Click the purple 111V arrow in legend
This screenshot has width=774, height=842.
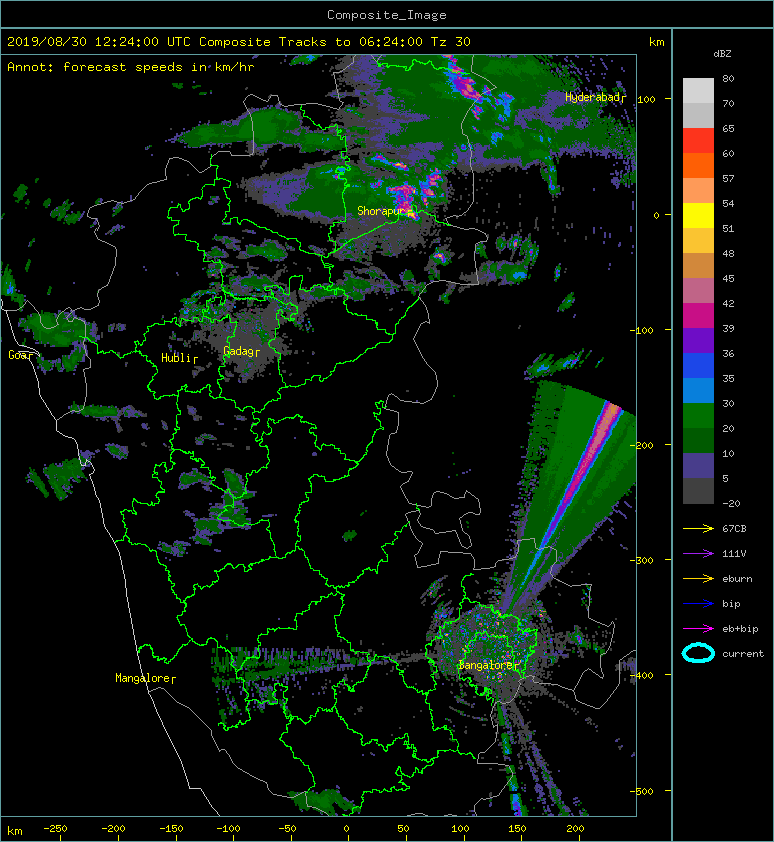[x=698, y=554]
